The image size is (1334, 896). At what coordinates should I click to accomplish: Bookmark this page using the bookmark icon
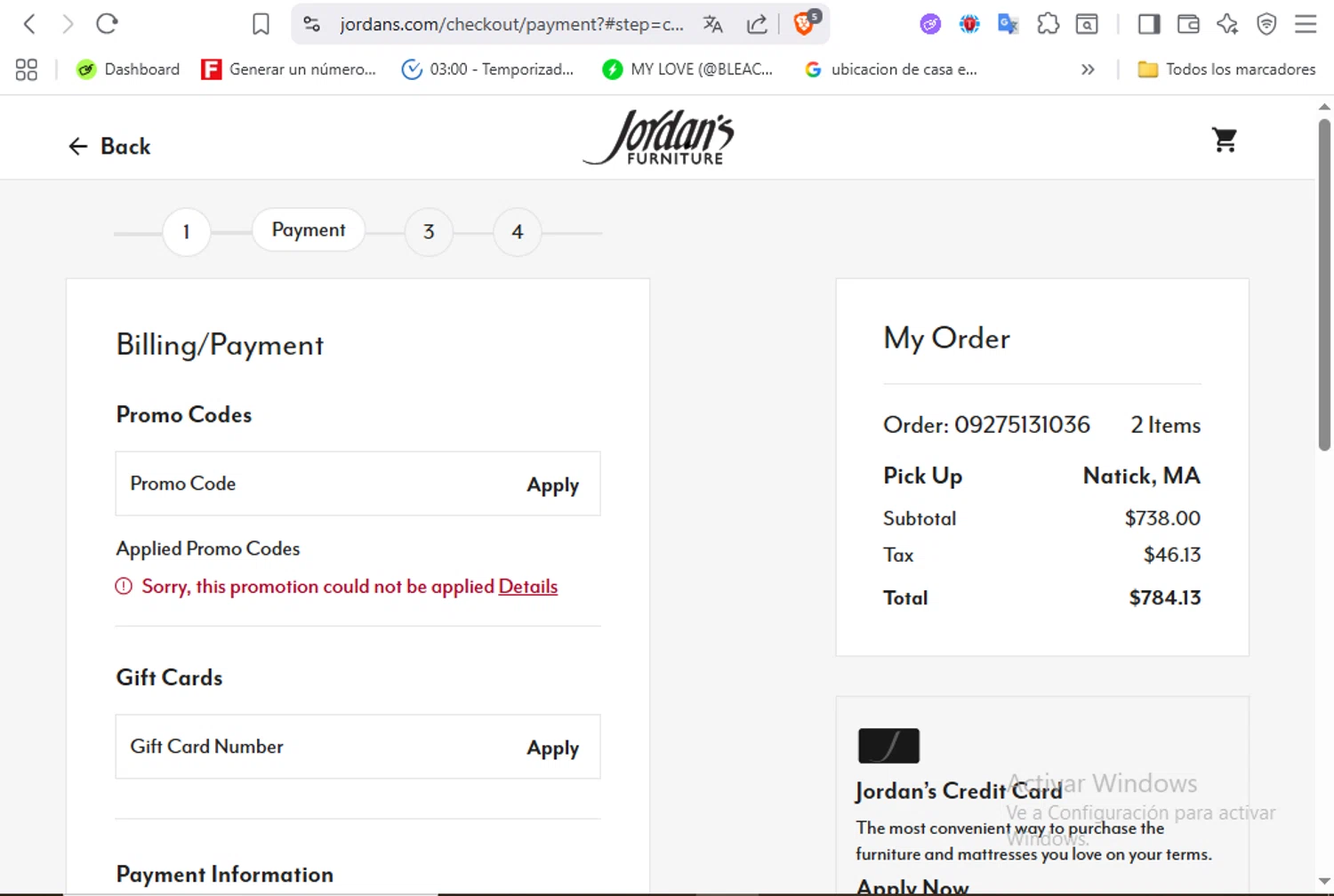261,24
